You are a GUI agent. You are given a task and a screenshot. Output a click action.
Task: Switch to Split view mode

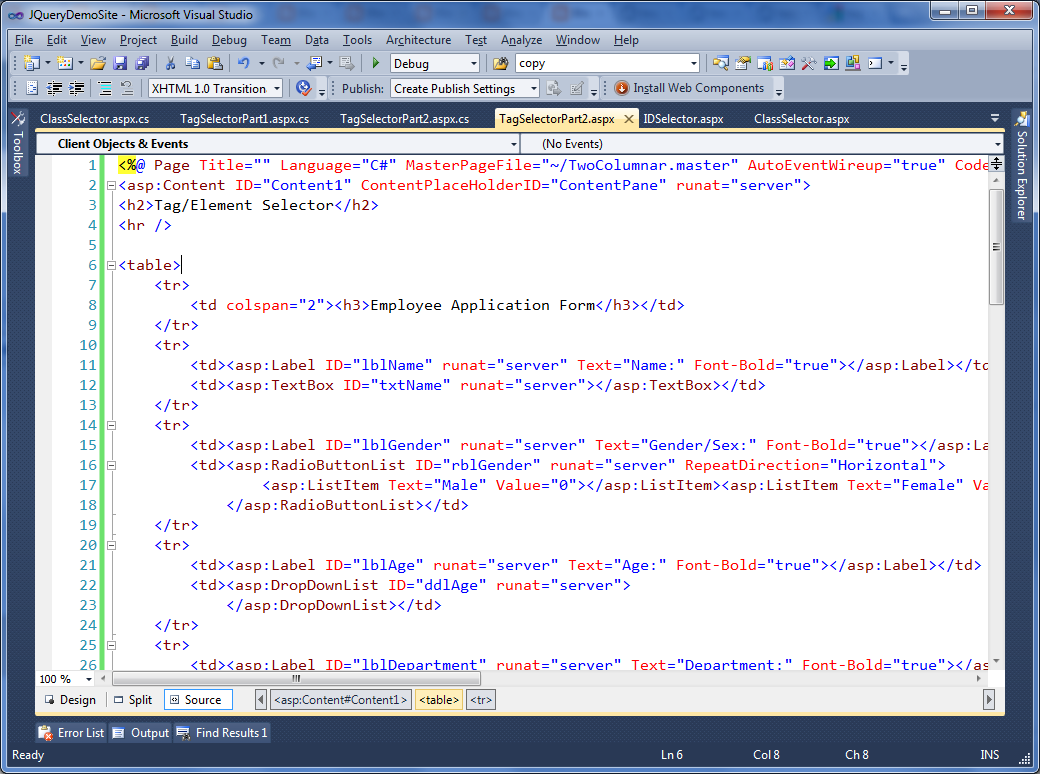[131, 699]
